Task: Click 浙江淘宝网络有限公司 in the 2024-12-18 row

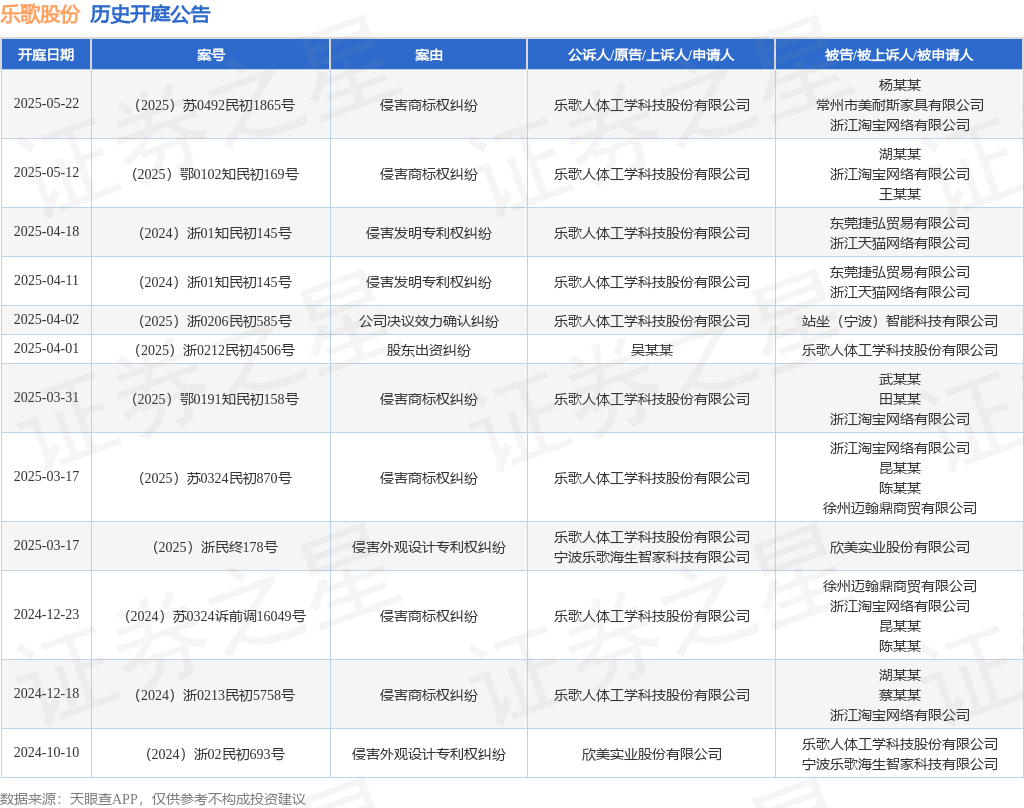Action: (900, 715)
